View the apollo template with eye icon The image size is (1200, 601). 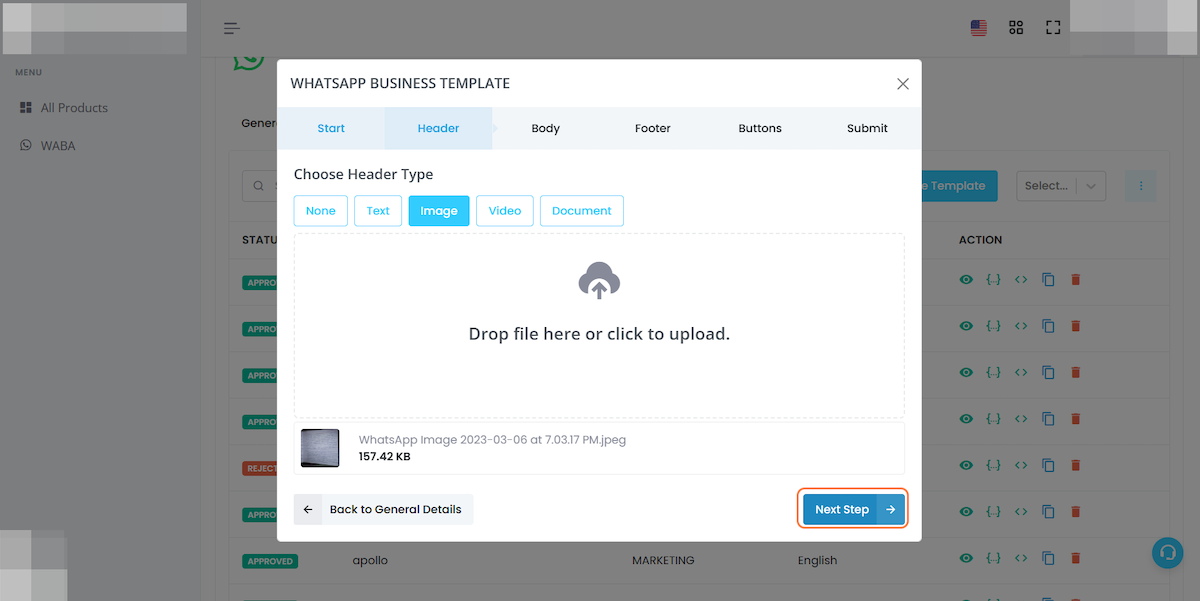[966, 558]
